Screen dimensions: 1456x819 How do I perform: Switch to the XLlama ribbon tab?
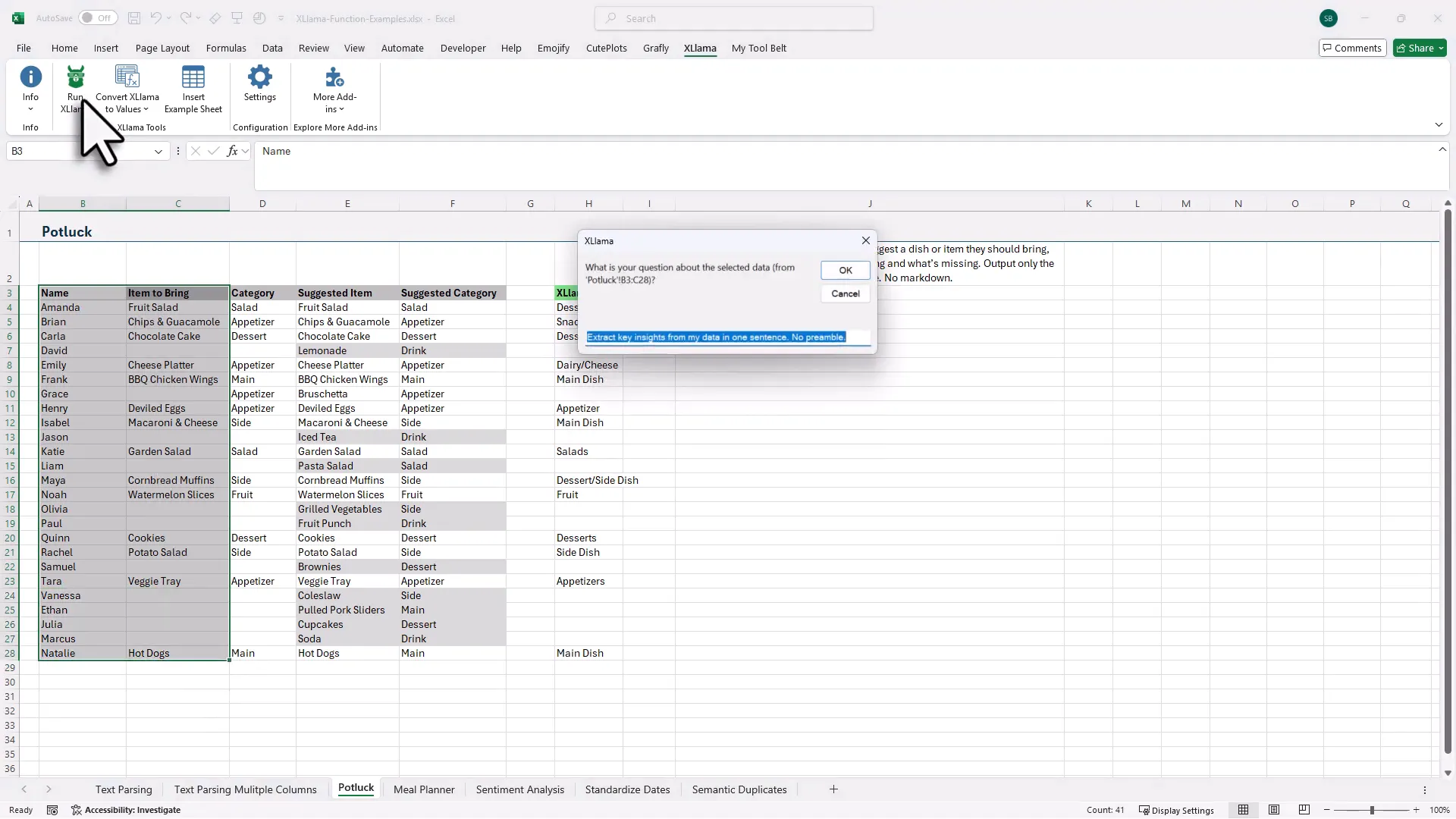point(700,48)
